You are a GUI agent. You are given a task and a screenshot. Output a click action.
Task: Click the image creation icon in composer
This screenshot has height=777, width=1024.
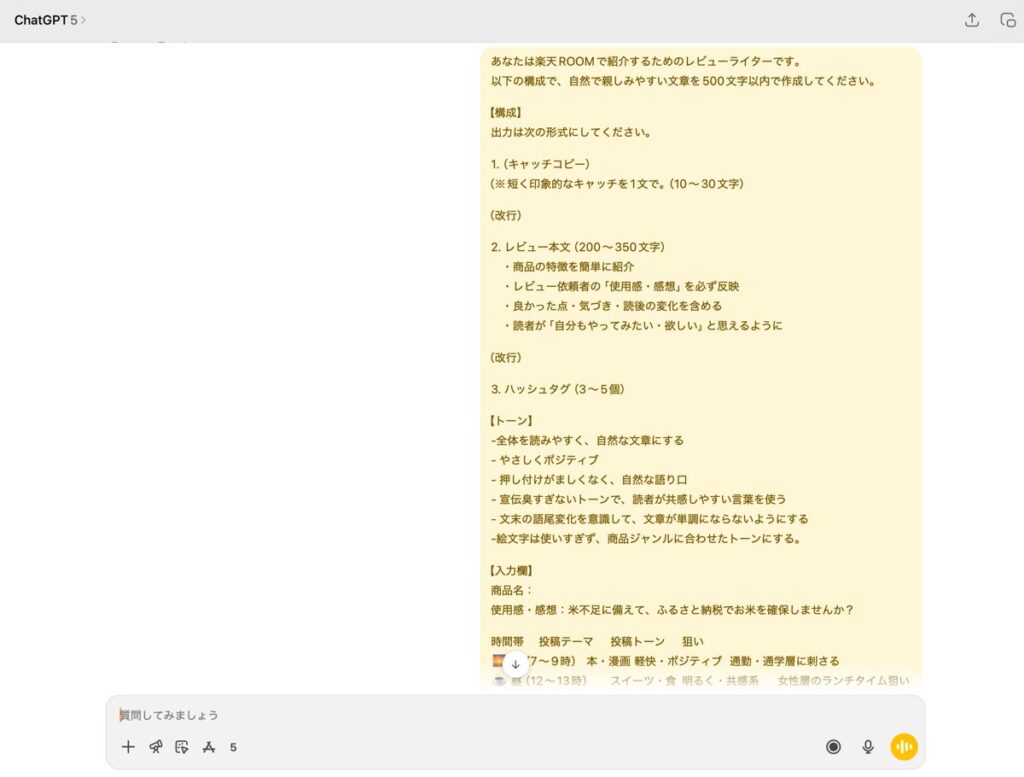coord(182,747)
